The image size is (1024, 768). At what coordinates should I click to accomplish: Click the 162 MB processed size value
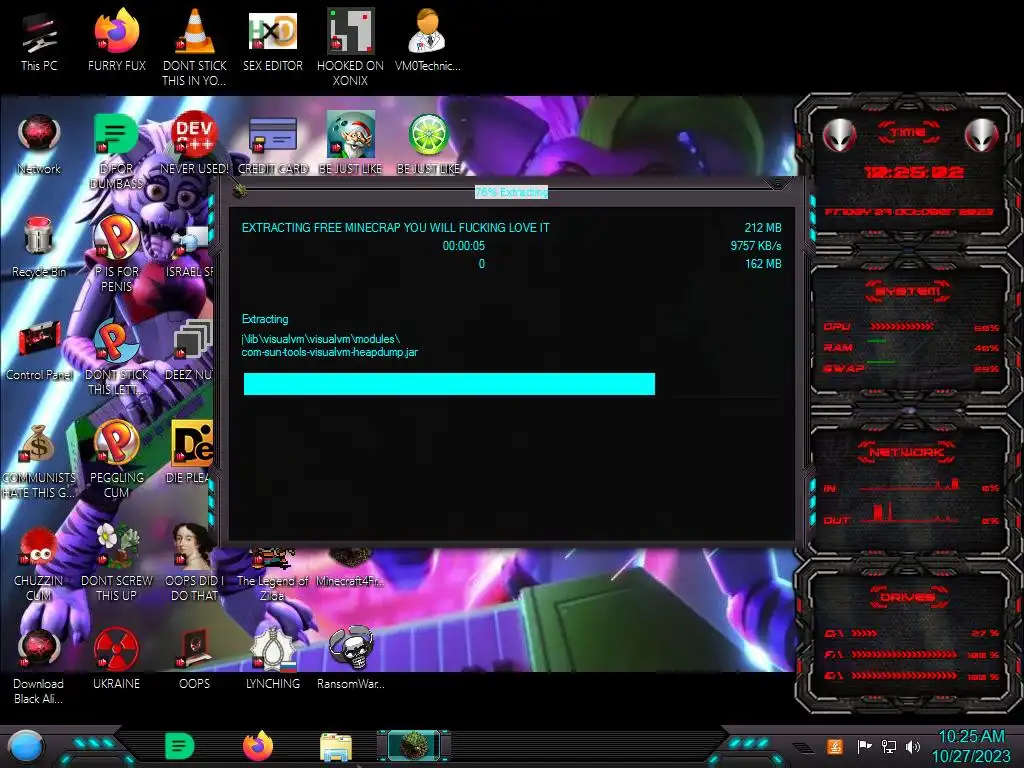coord(763,264)
